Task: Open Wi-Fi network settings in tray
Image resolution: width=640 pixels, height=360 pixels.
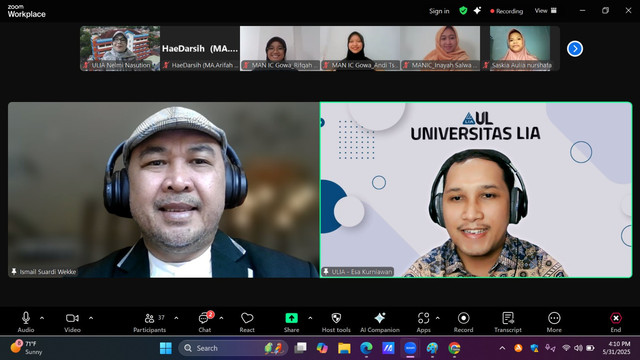Action: [566, 348]
